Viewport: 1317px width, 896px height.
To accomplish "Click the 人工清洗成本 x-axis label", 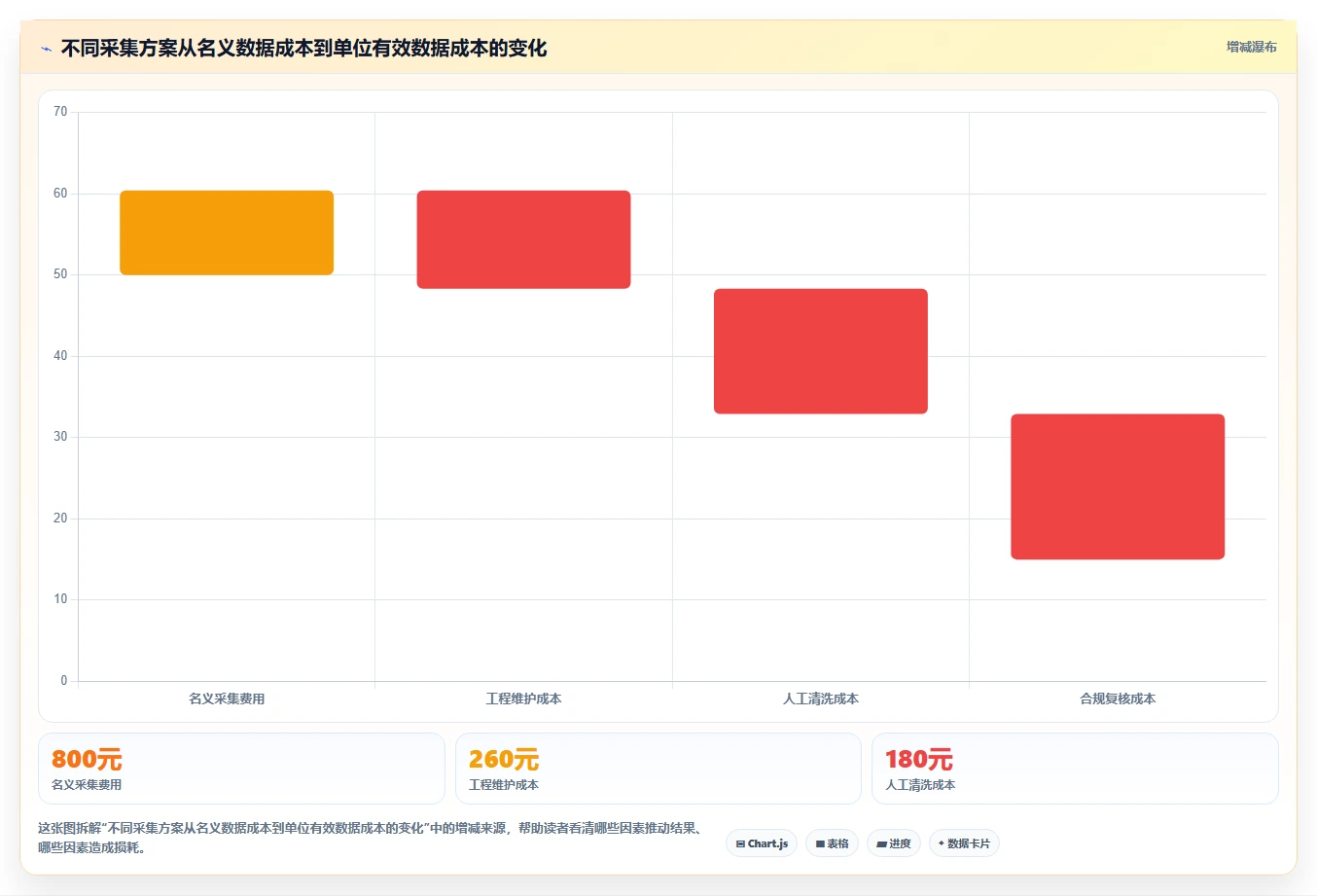I will coord(821,699).
